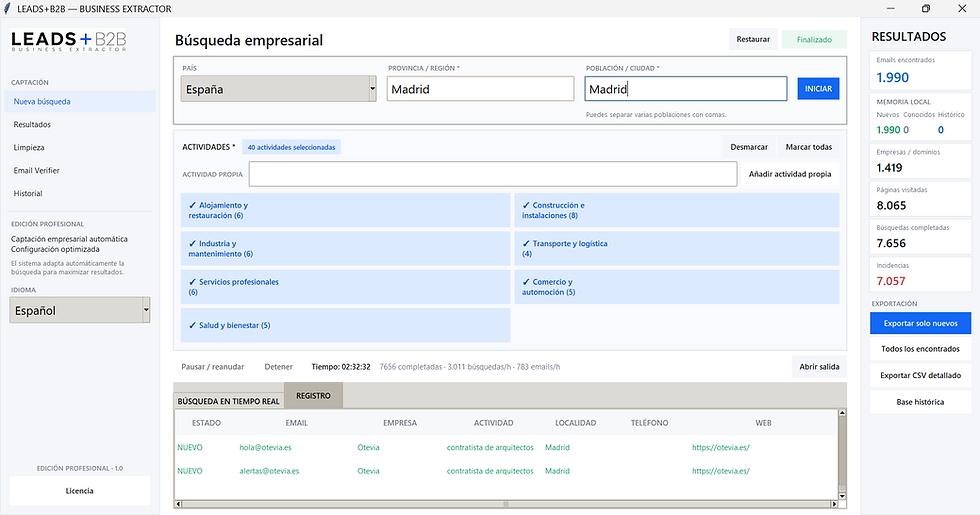This screenshot has height=515, width=980.
Task: Click Pausar / reanudar
Action: pos(212,367)
